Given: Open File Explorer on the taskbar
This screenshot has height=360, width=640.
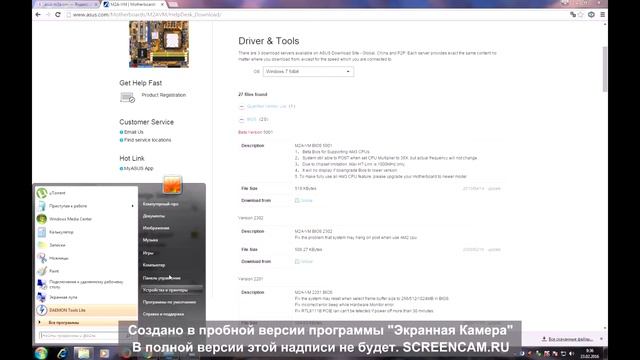Looking at the screenshot, I should click(x=83, y=353).
